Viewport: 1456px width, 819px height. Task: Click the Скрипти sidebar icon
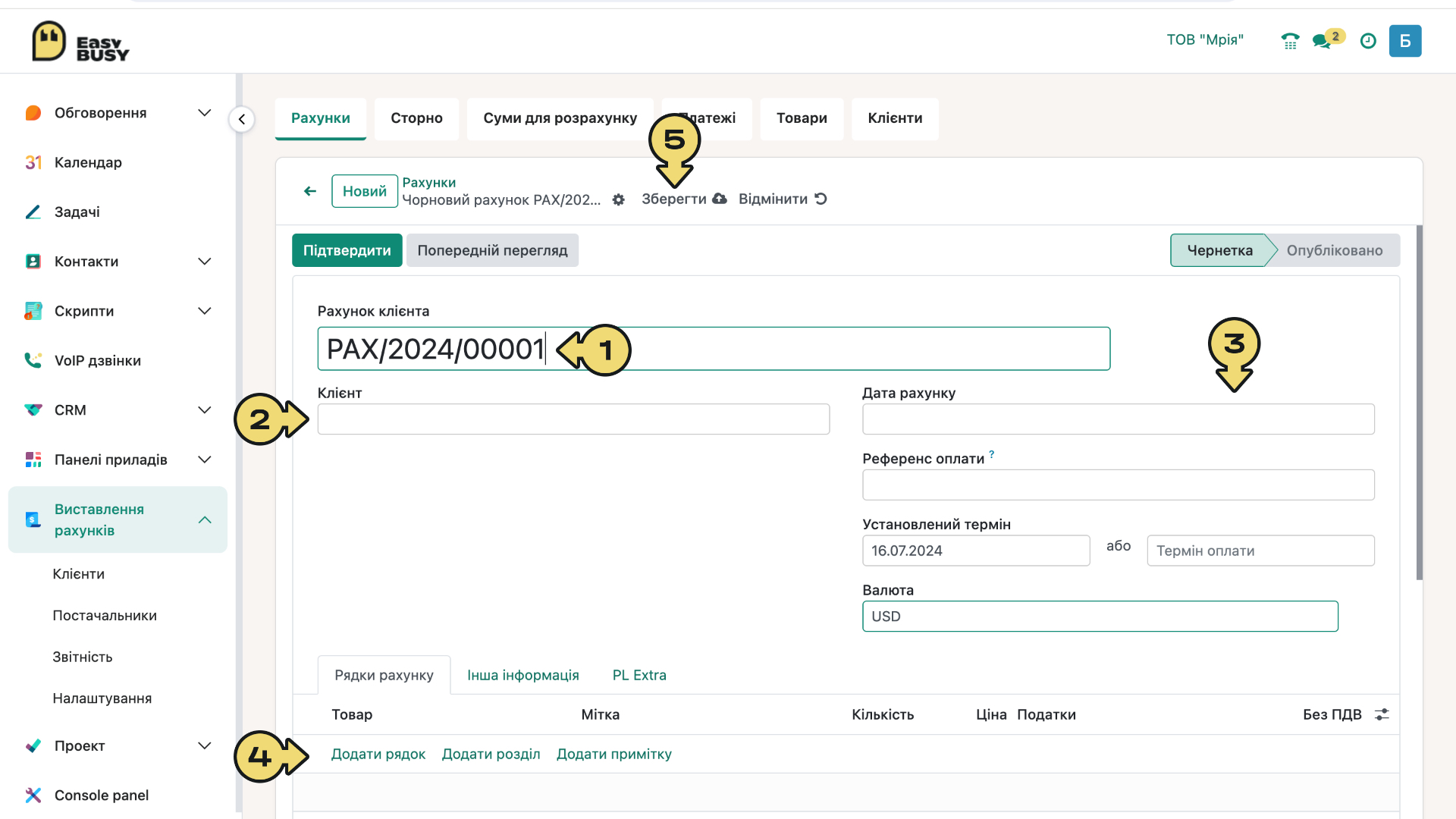coord(33,311)
